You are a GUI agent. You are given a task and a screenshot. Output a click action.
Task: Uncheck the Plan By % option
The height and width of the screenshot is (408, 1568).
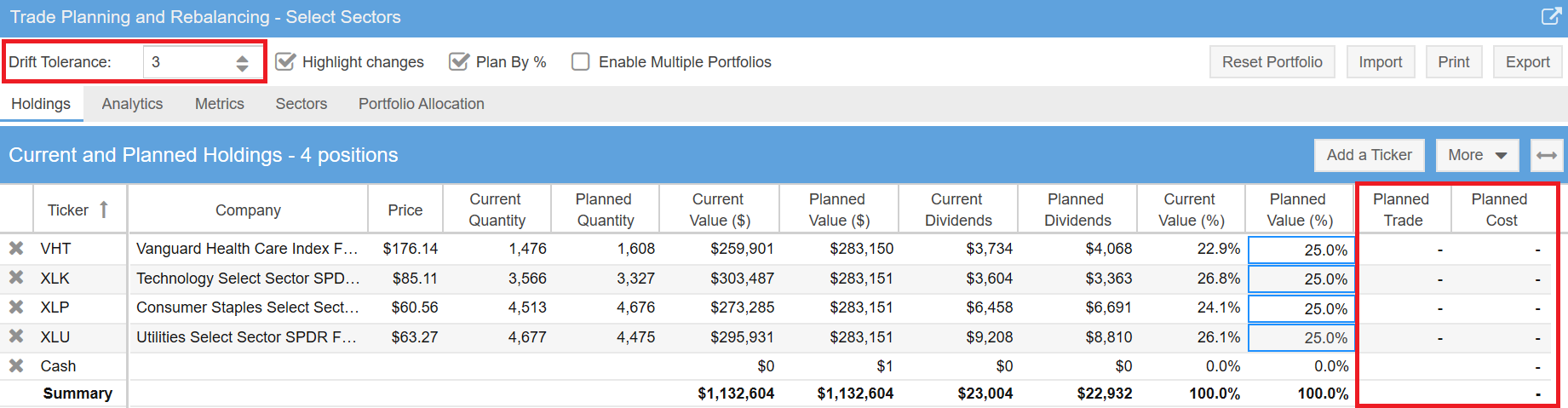pyautogui.click(x=459, y=62)
